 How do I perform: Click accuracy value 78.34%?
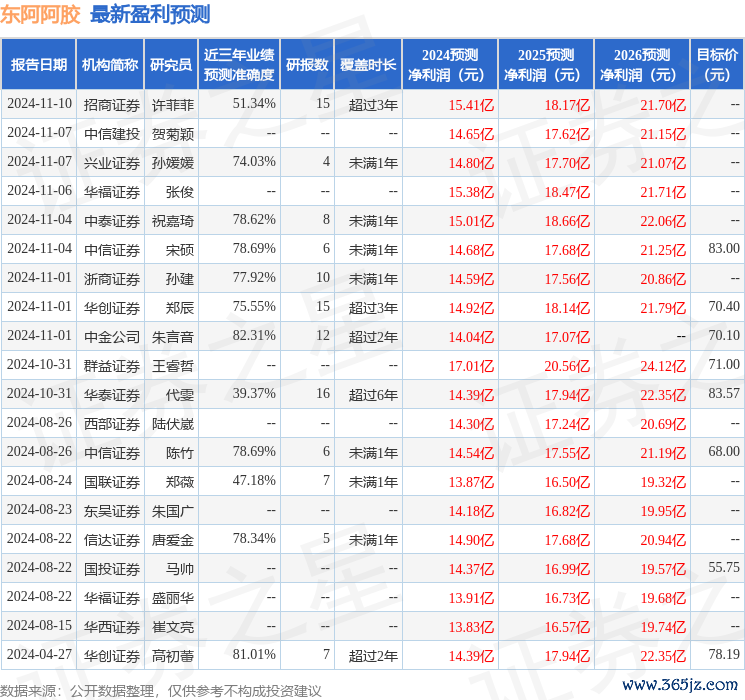point(254,538)
